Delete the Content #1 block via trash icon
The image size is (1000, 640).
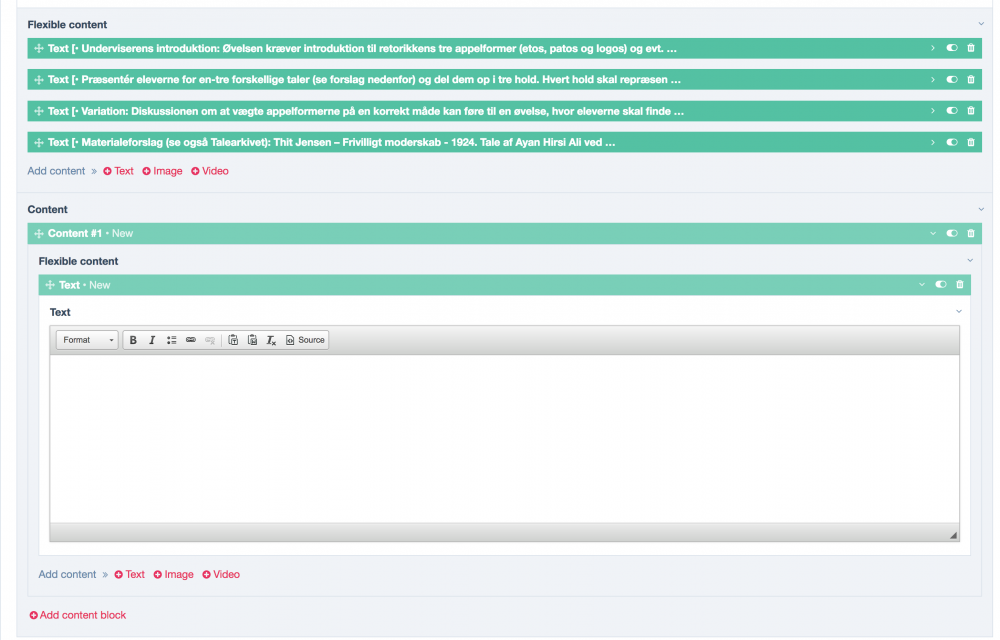pyautogui.click(x=971, y=233)
